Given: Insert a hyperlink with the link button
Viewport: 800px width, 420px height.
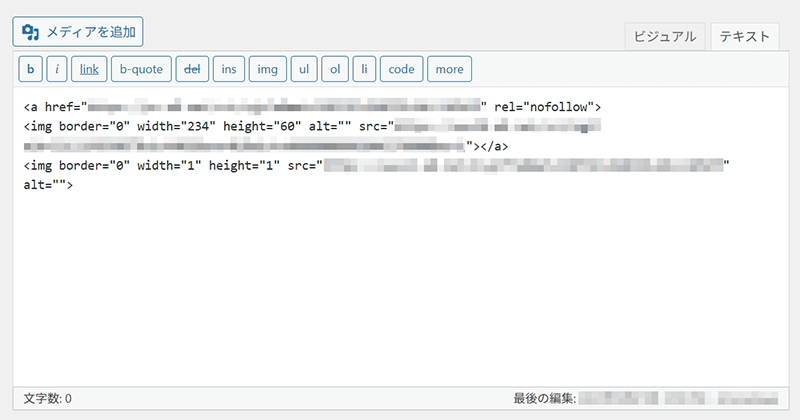Looking at the screenshot, I should tap(89, 69).
